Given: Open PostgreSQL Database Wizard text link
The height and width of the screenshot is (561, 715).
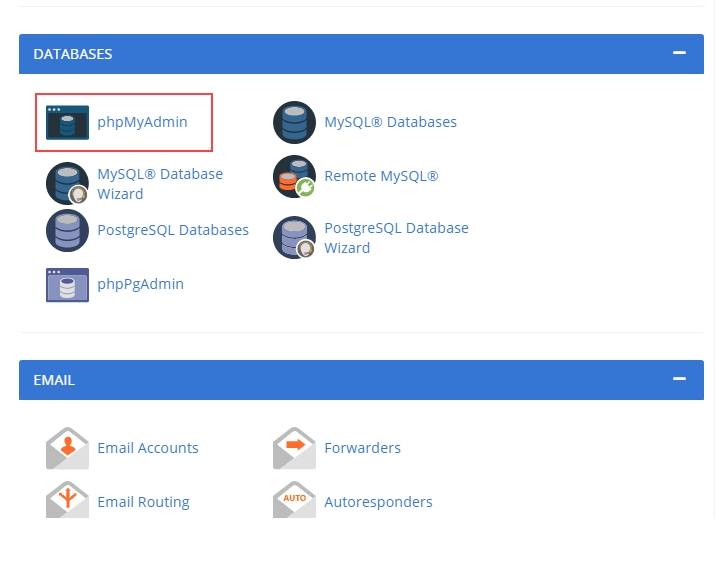Looking at the screenshot, I should pyautogui.click(x=396, y=238).
